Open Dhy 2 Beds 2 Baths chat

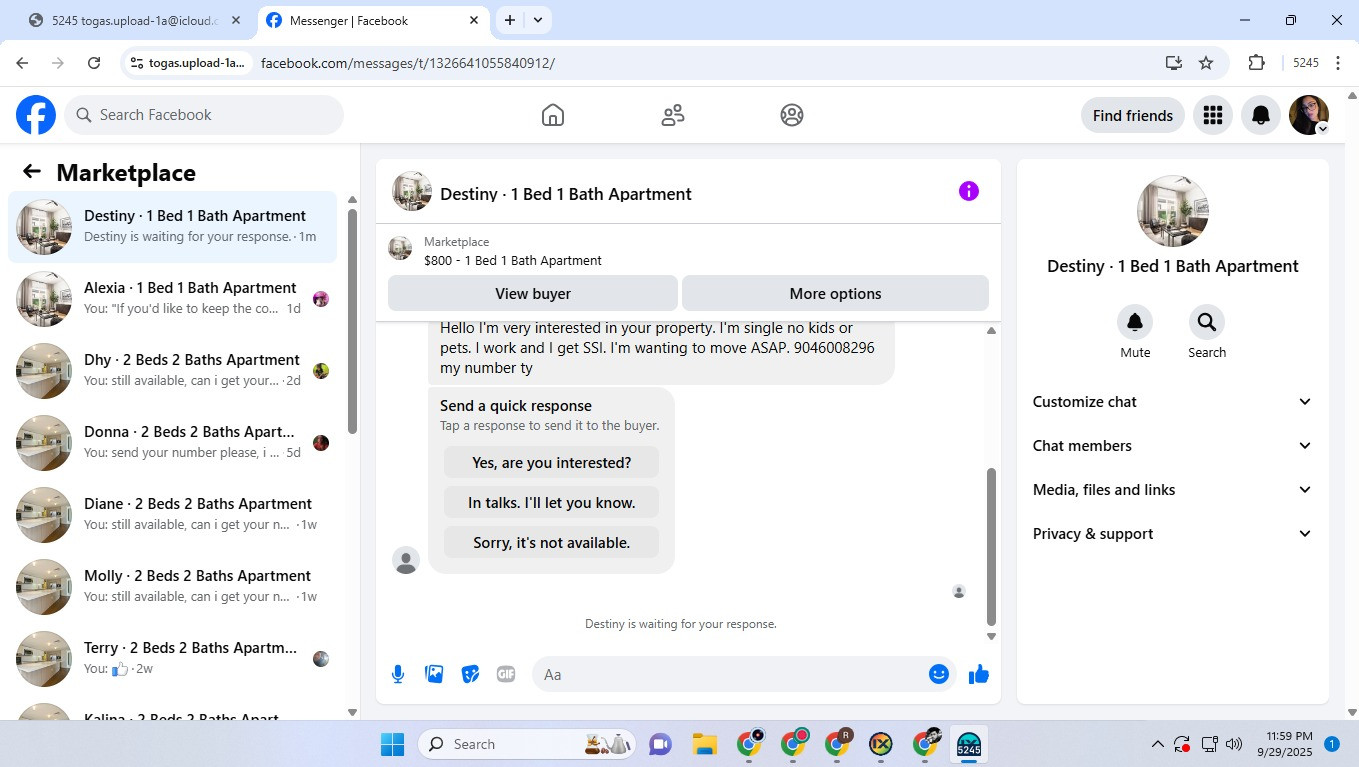[x=173, y=371]
